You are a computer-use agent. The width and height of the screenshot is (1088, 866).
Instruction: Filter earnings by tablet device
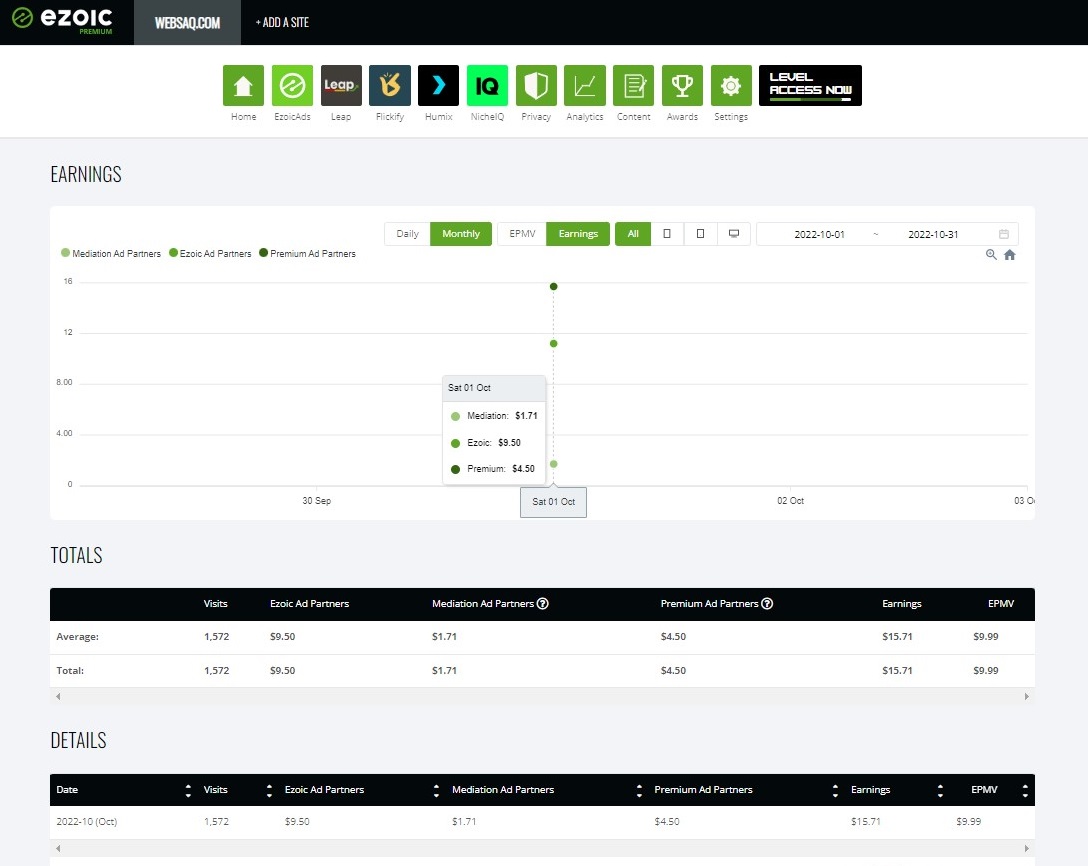click(x=700, y=234)
